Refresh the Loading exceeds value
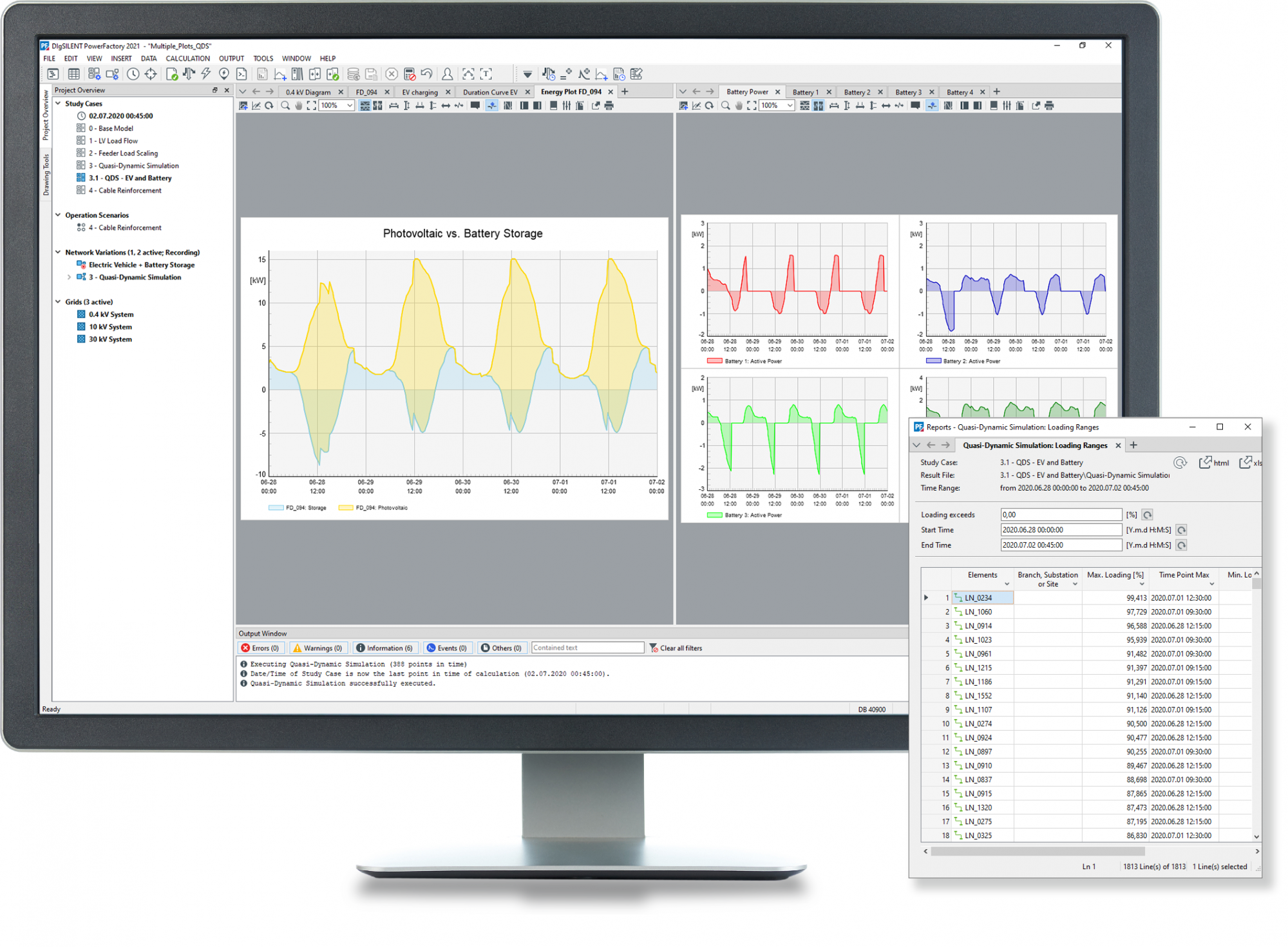Image resolution: width=1288 pixels, height=947 pixels. (x=1148, y=515)
